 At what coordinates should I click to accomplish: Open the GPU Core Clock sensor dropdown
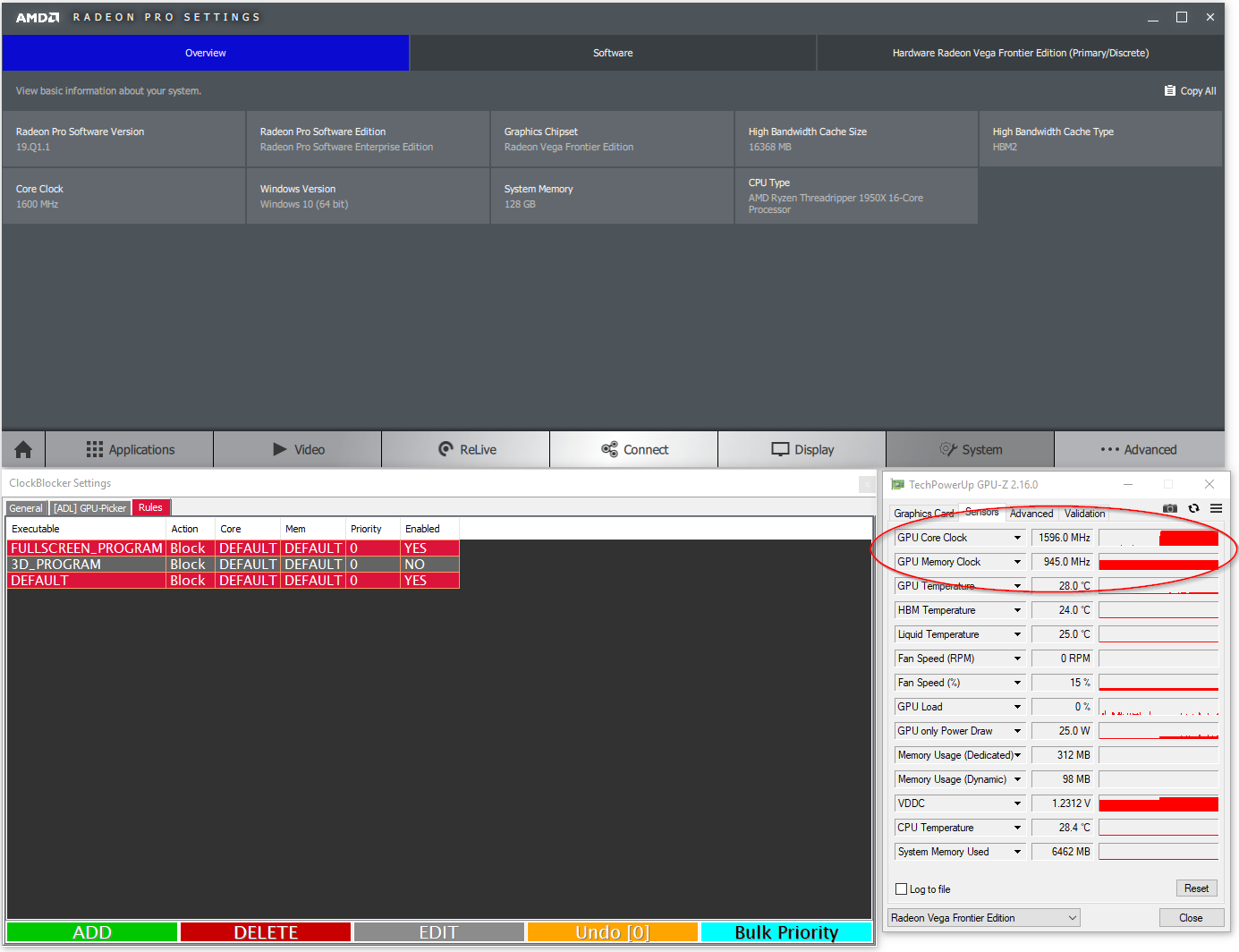point(1019,537)
